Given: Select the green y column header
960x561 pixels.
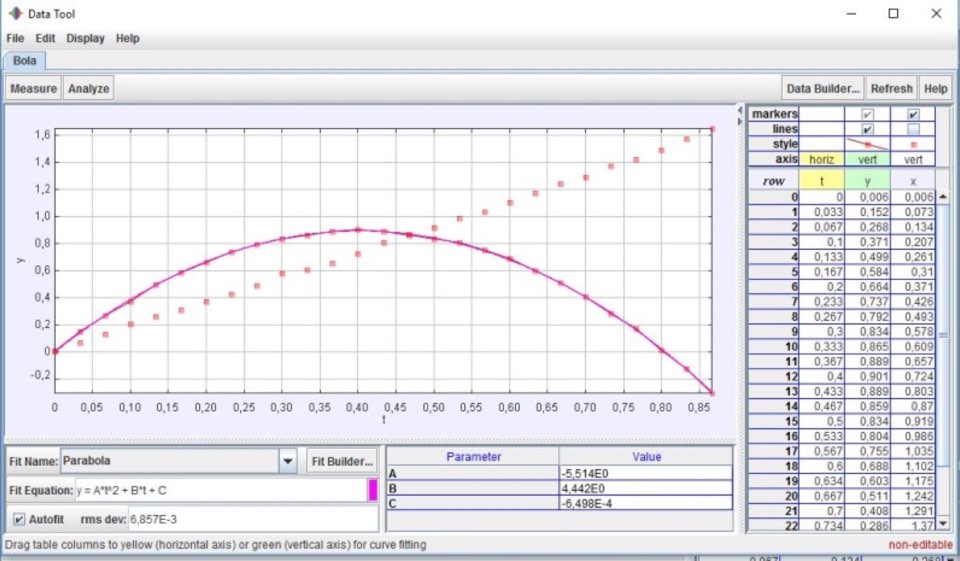Looking at the screenshot, I should tap(867, 181).
